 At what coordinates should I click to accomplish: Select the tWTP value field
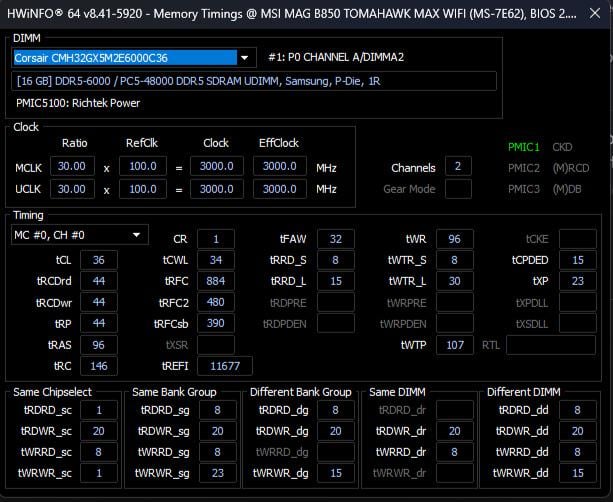(x=454, y=345)
